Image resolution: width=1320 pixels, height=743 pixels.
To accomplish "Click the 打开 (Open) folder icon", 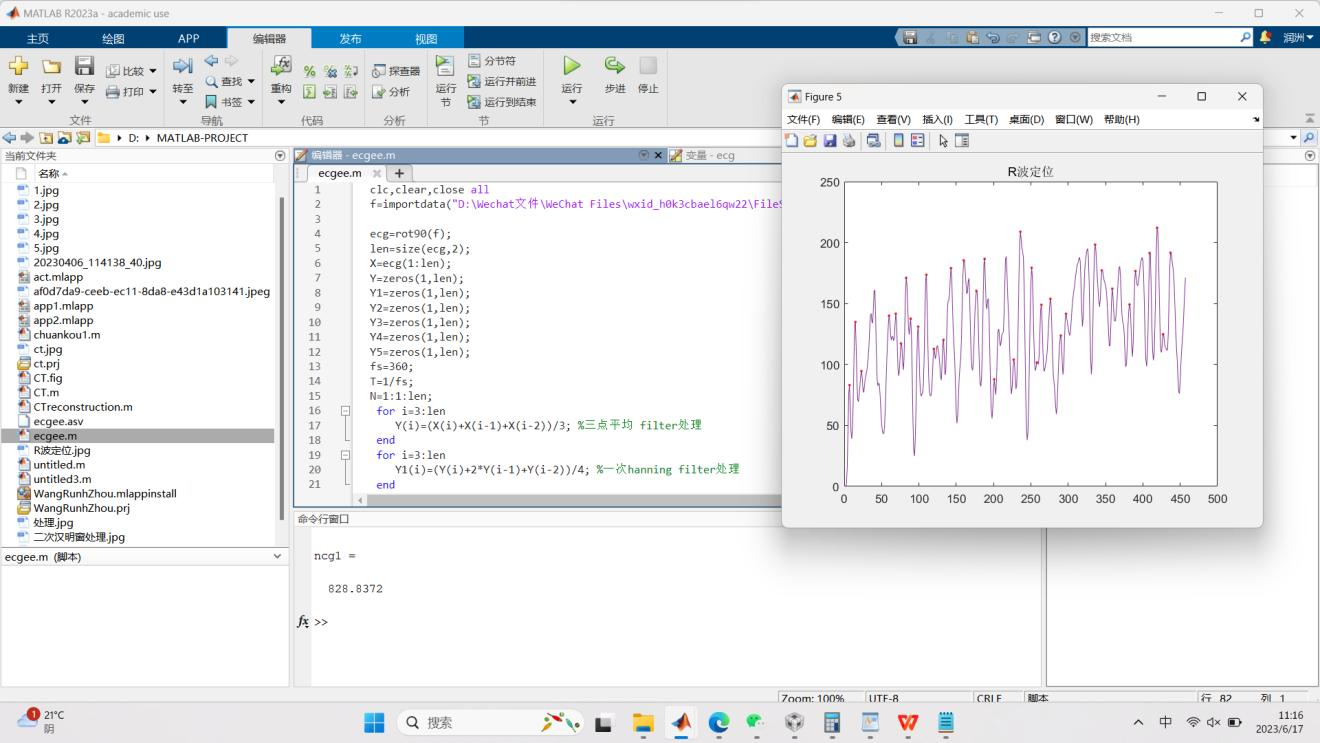I will tap(51, 67).
